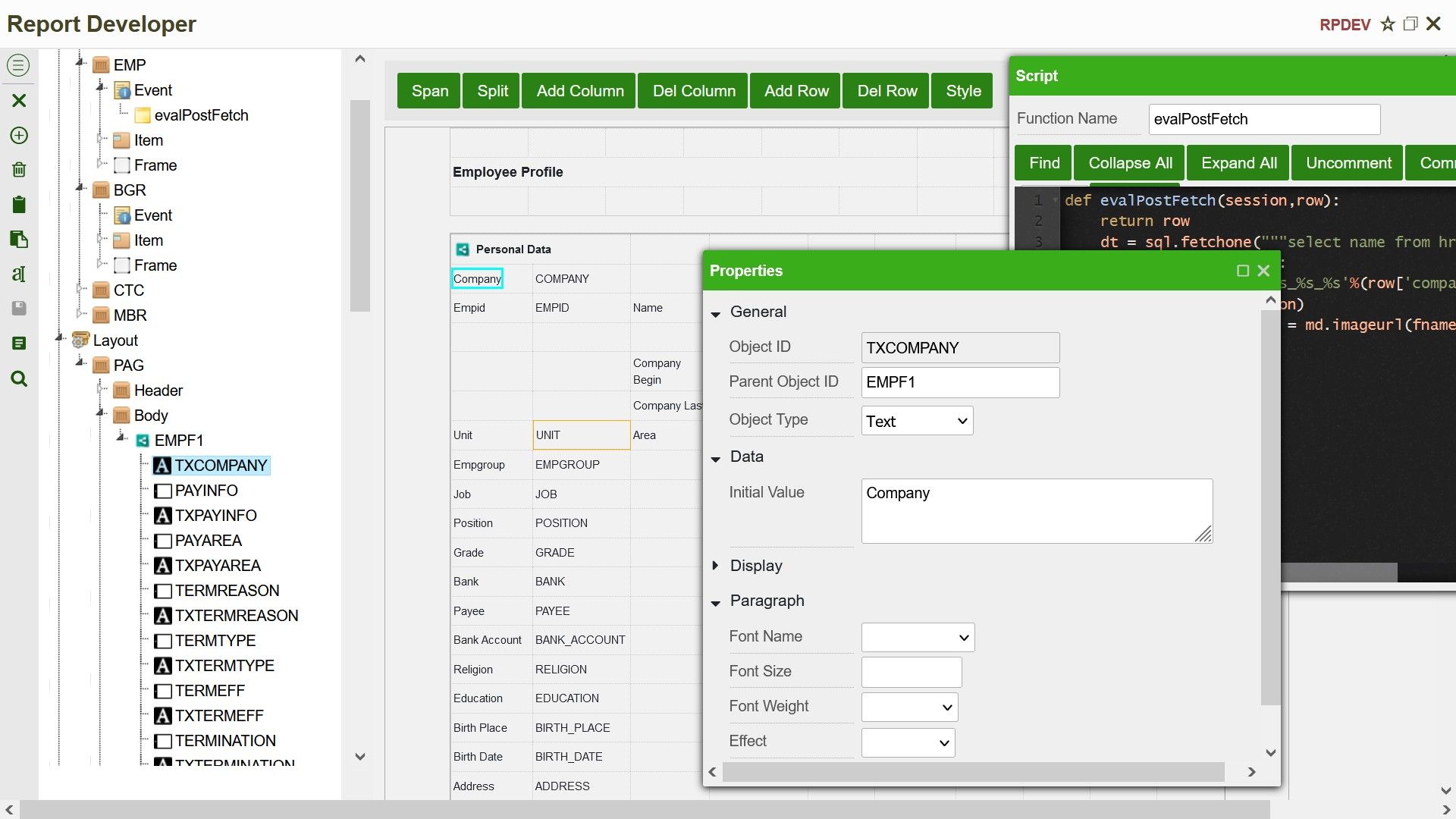Click the tree panel vertical scrollbar
This screenshot has height=819, width=1456.
pyautogui.click(x=360, y=205)
